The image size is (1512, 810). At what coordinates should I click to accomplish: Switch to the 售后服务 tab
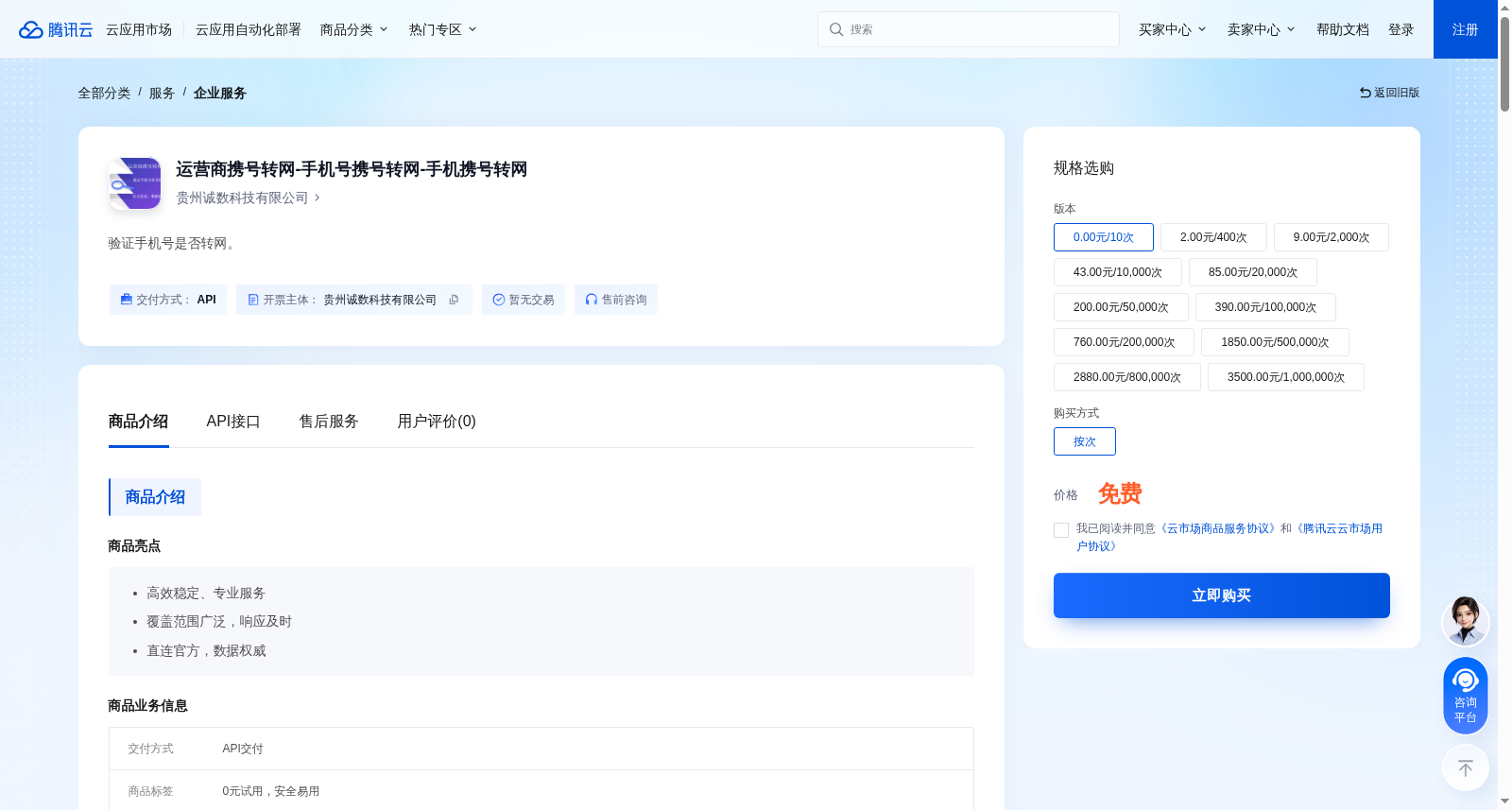click(x=329, y=422)
